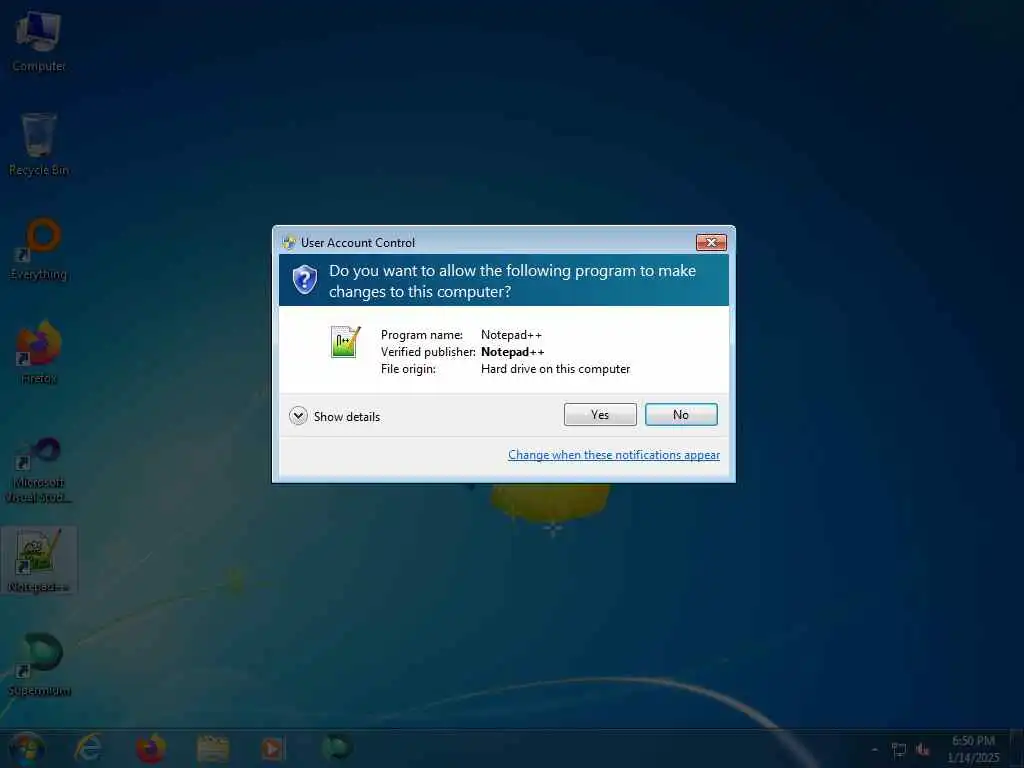Open Windows Media Player from taskbar

tap(273, 748)
